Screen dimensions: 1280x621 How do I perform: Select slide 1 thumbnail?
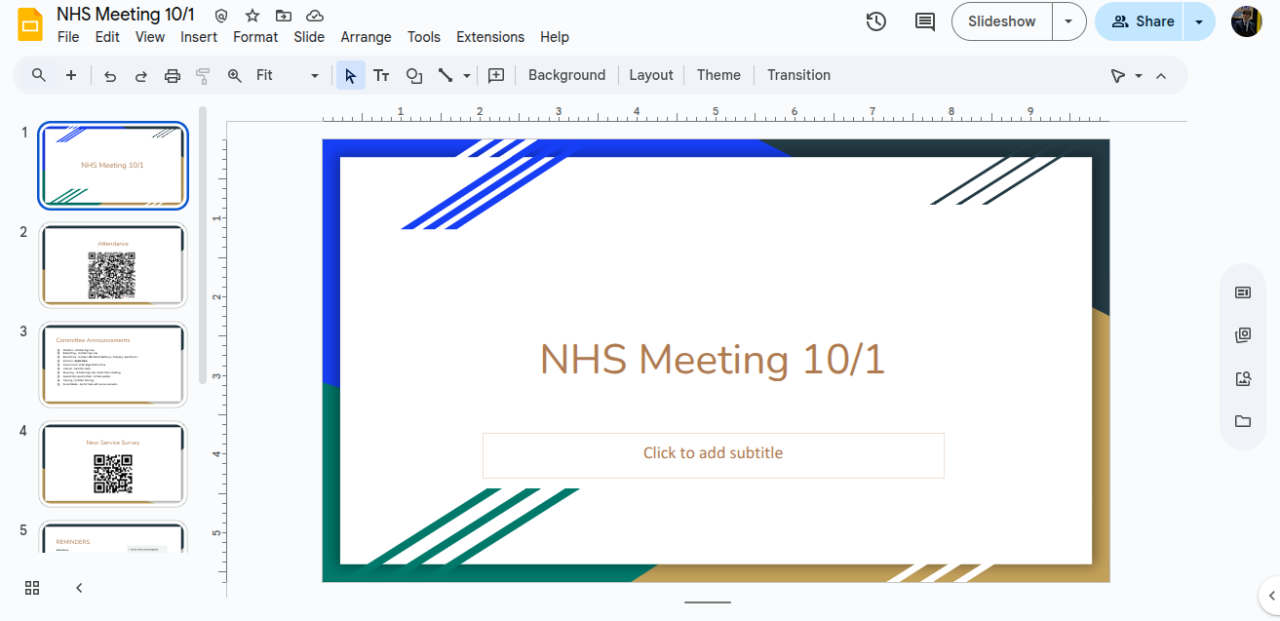point(113,166)
